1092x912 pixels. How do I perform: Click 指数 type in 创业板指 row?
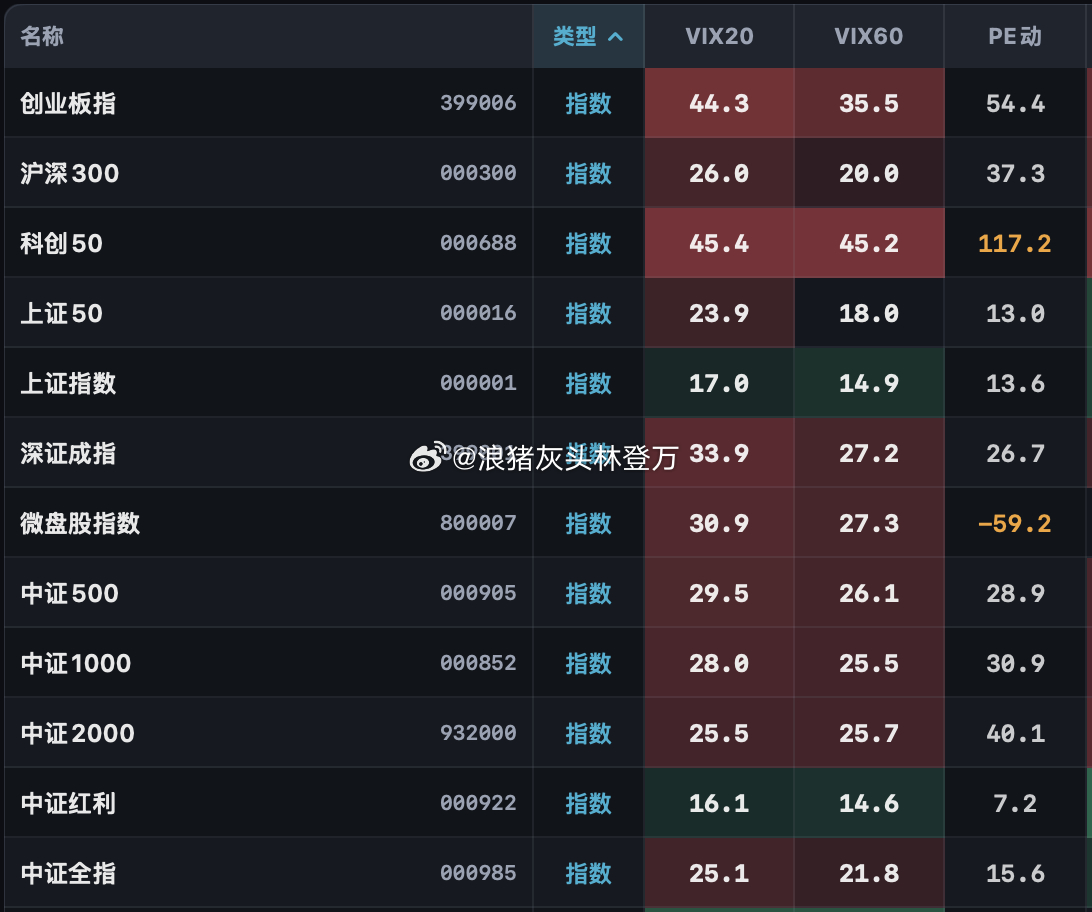(588, 103)
